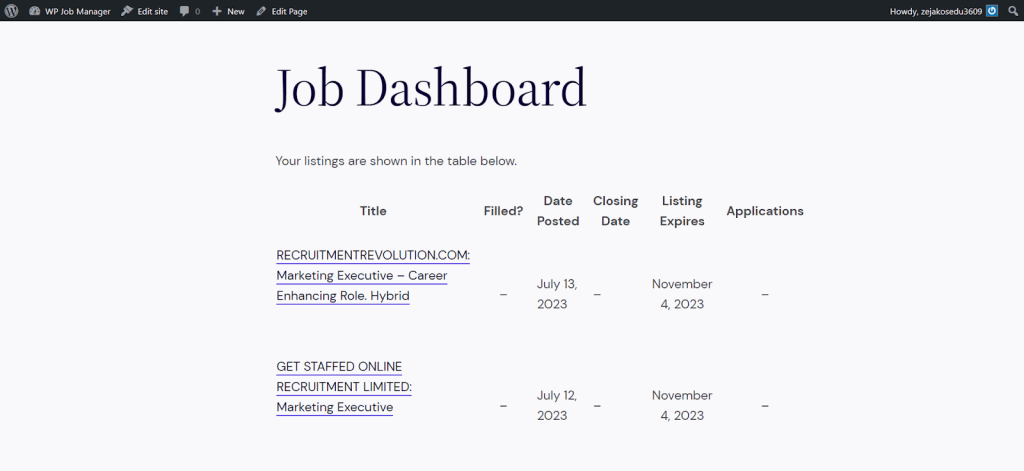Click the user avatar icon
The height and width of the screenshot is (471, 1024).
point(992,11)
